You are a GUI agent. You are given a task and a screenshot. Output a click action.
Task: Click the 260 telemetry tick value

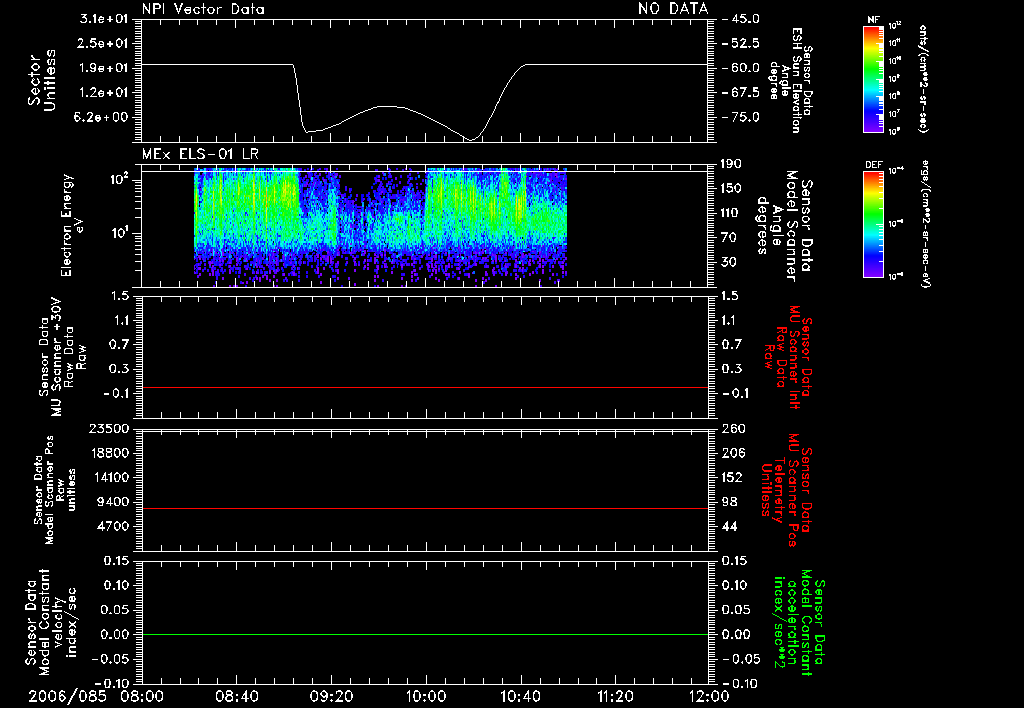click(733, 429)
